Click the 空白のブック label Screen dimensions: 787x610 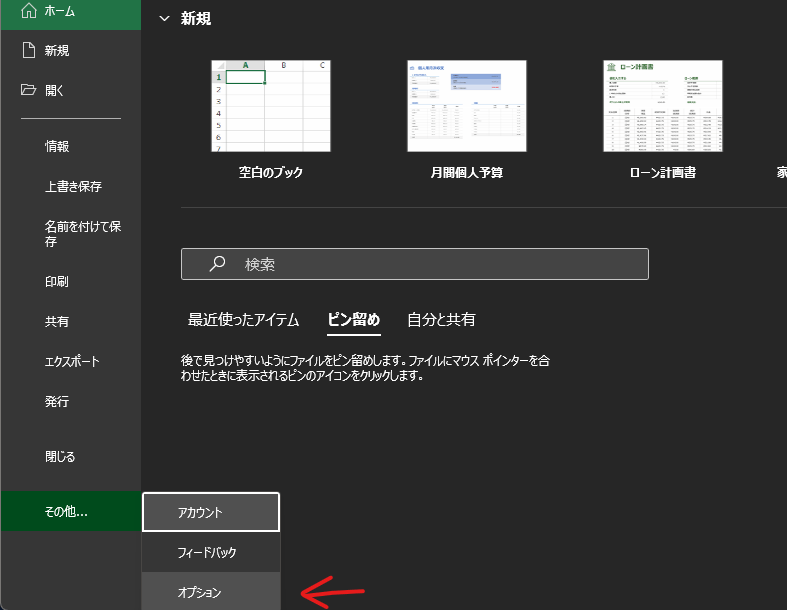tap(271, 173)
